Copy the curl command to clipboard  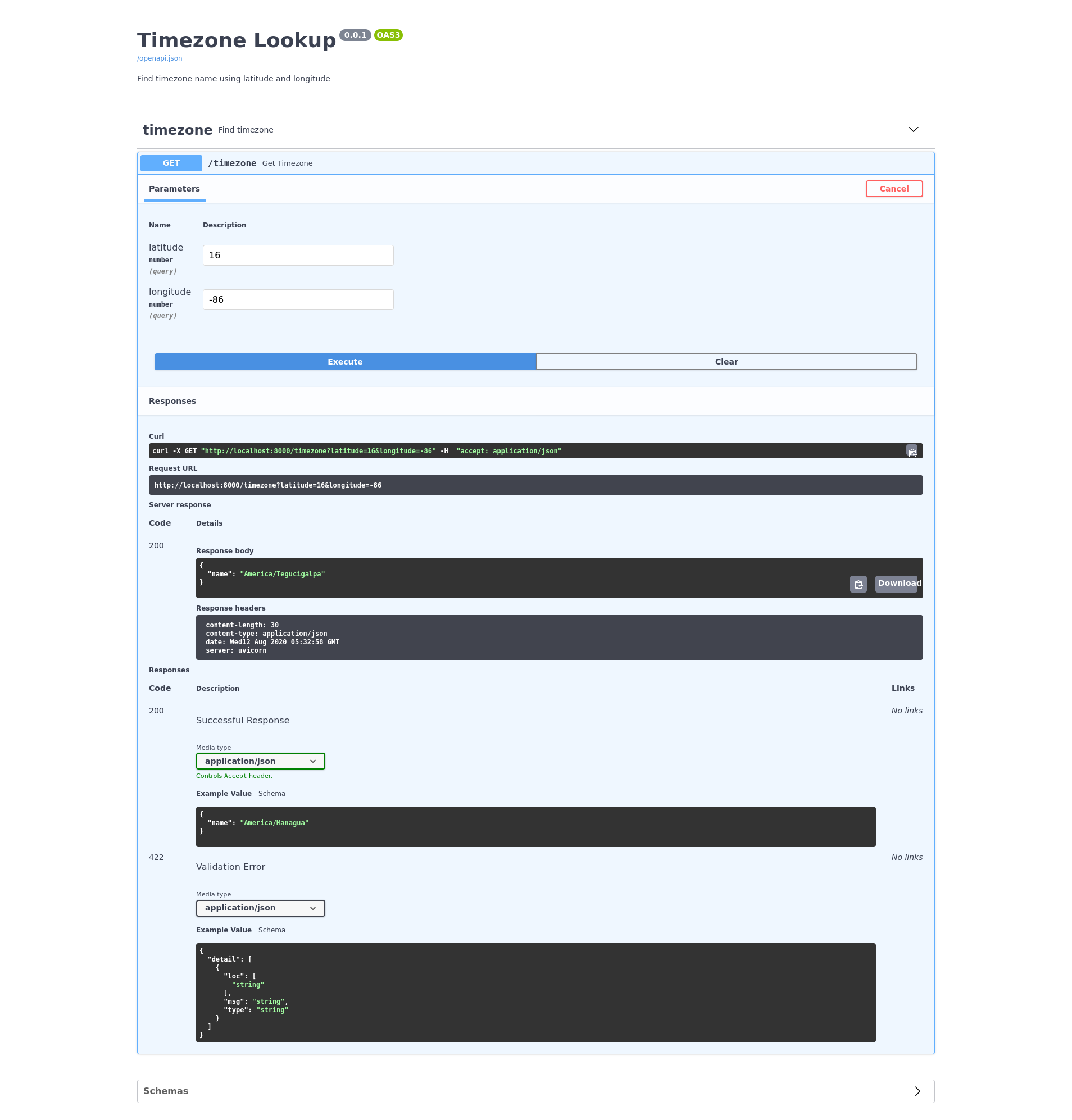(911, 452)
